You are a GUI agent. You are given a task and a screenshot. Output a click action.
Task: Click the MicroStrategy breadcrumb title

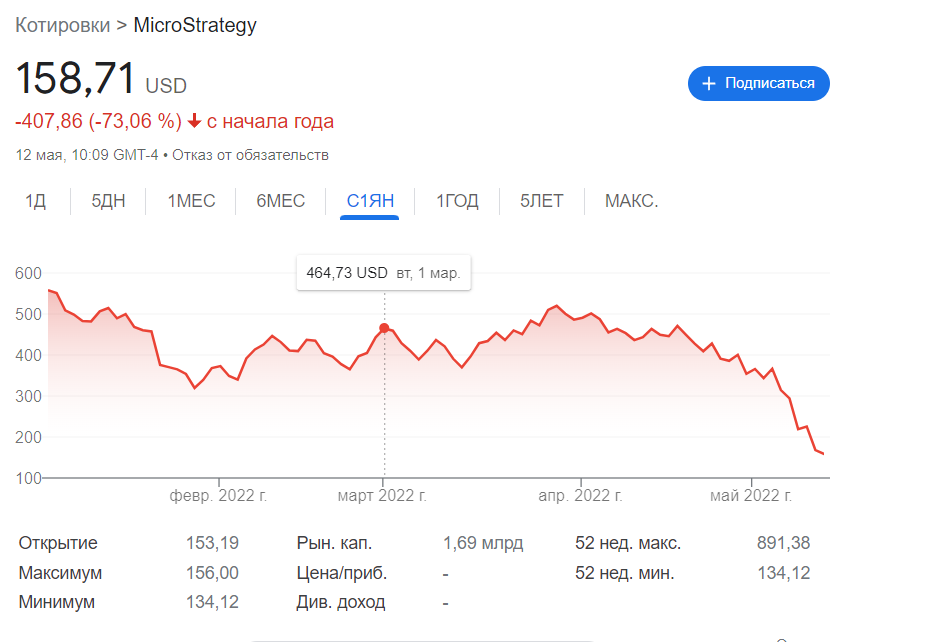(x=195, y=25)
